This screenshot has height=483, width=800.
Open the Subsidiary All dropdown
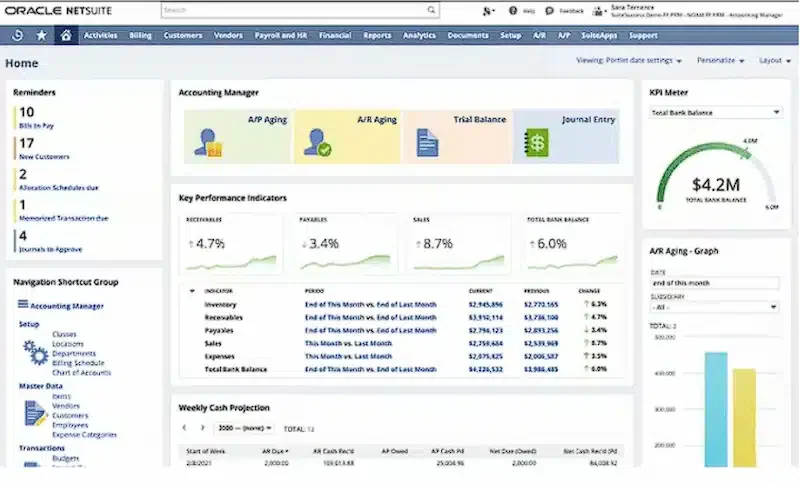[x=715, y=307]
